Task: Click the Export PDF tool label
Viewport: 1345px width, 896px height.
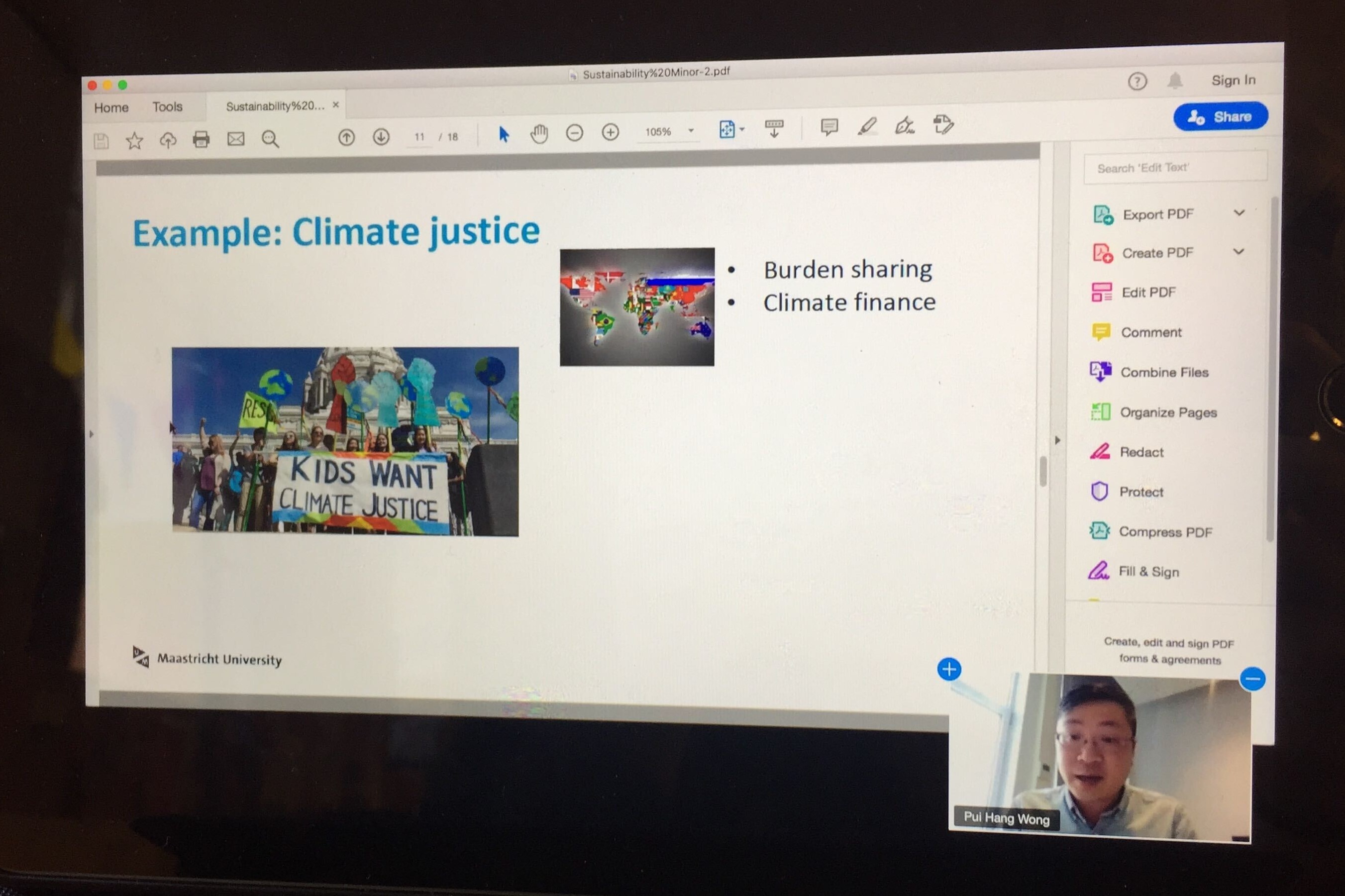Action: pos(1157,214)
